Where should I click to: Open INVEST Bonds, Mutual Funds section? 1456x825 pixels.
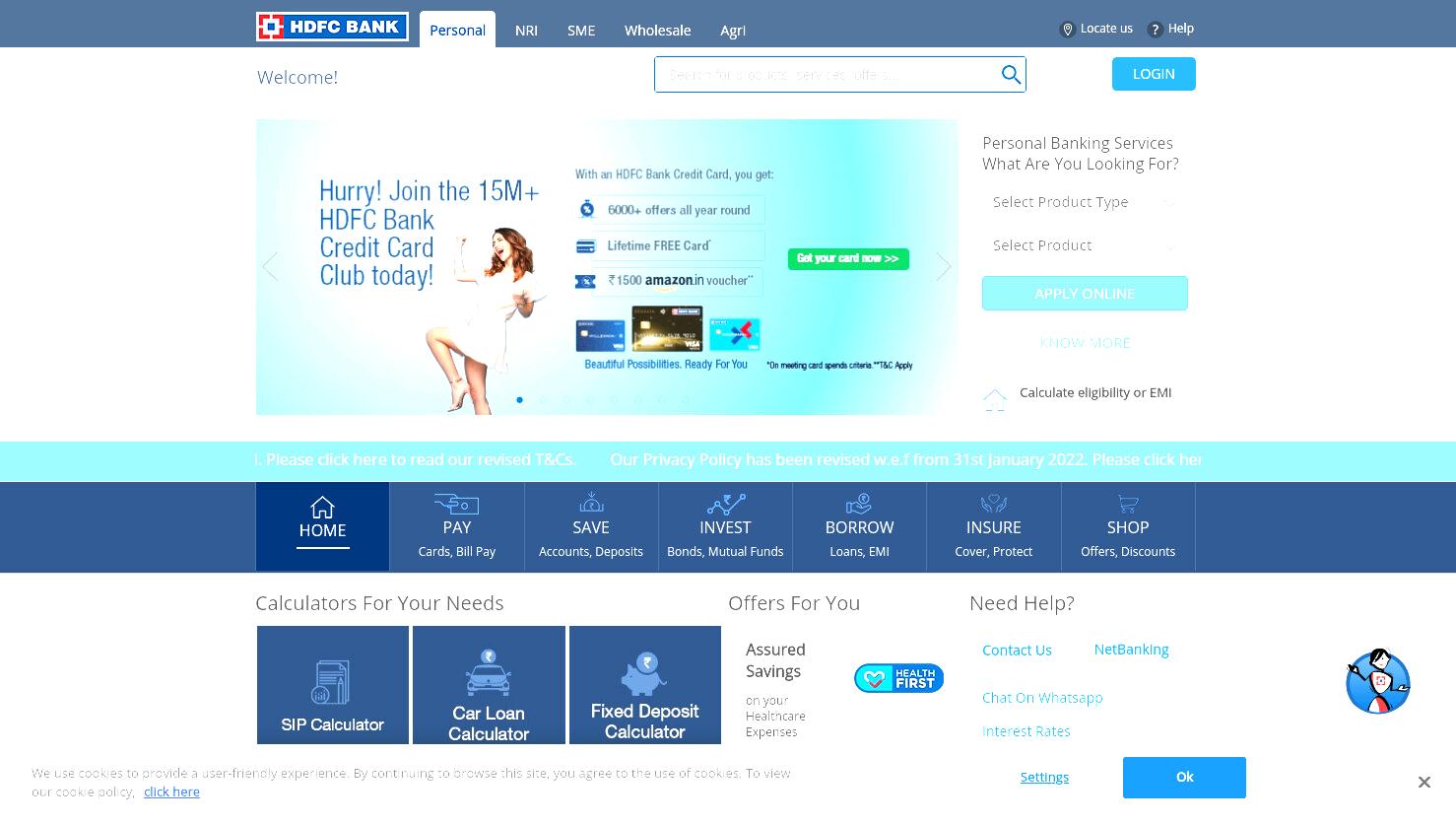coord(725,526)
